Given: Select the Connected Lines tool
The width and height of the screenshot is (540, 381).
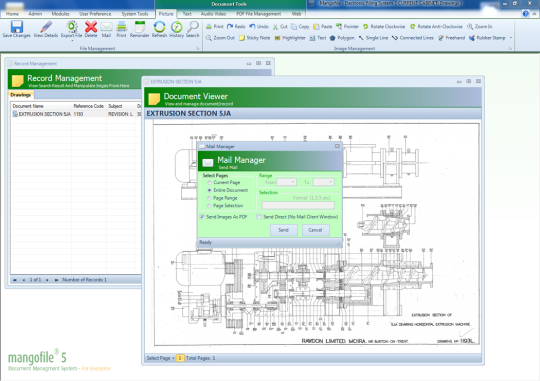Looking at the screenshot, I should [413, 38].
